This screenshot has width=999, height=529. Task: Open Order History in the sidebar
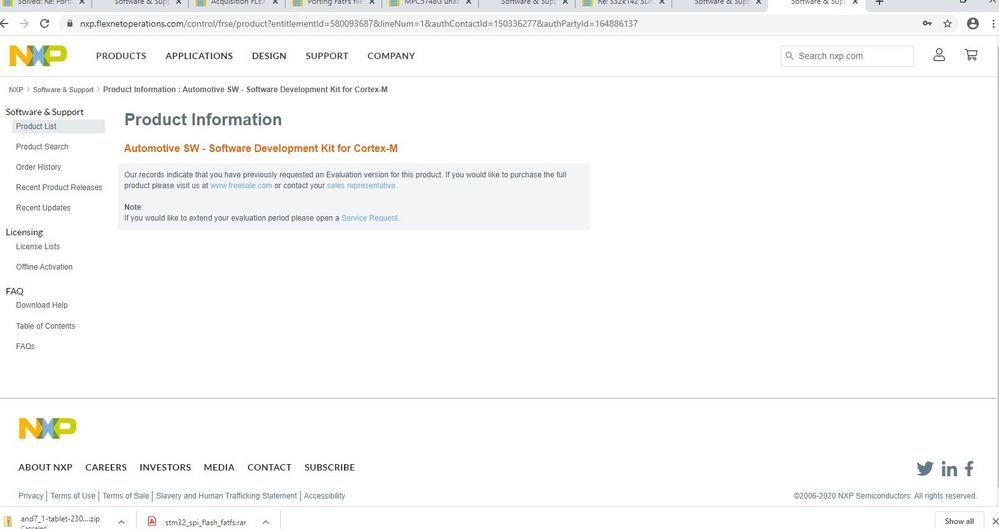coord(38,167)
